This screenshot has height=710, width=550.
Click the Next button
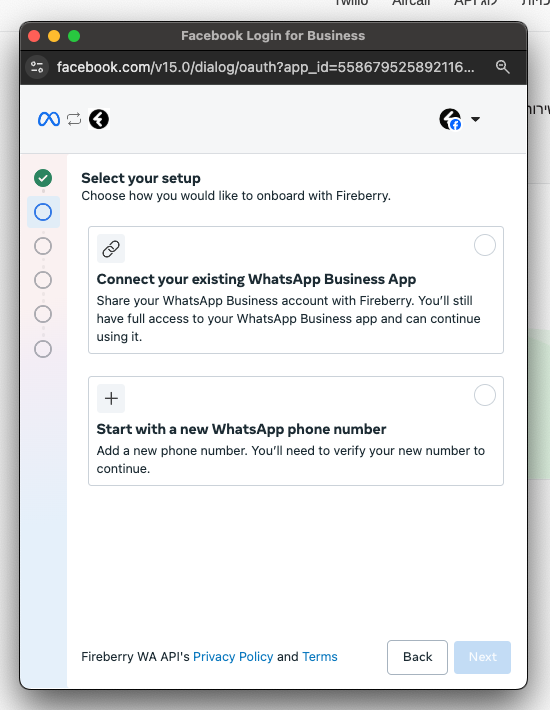point(483,657)
